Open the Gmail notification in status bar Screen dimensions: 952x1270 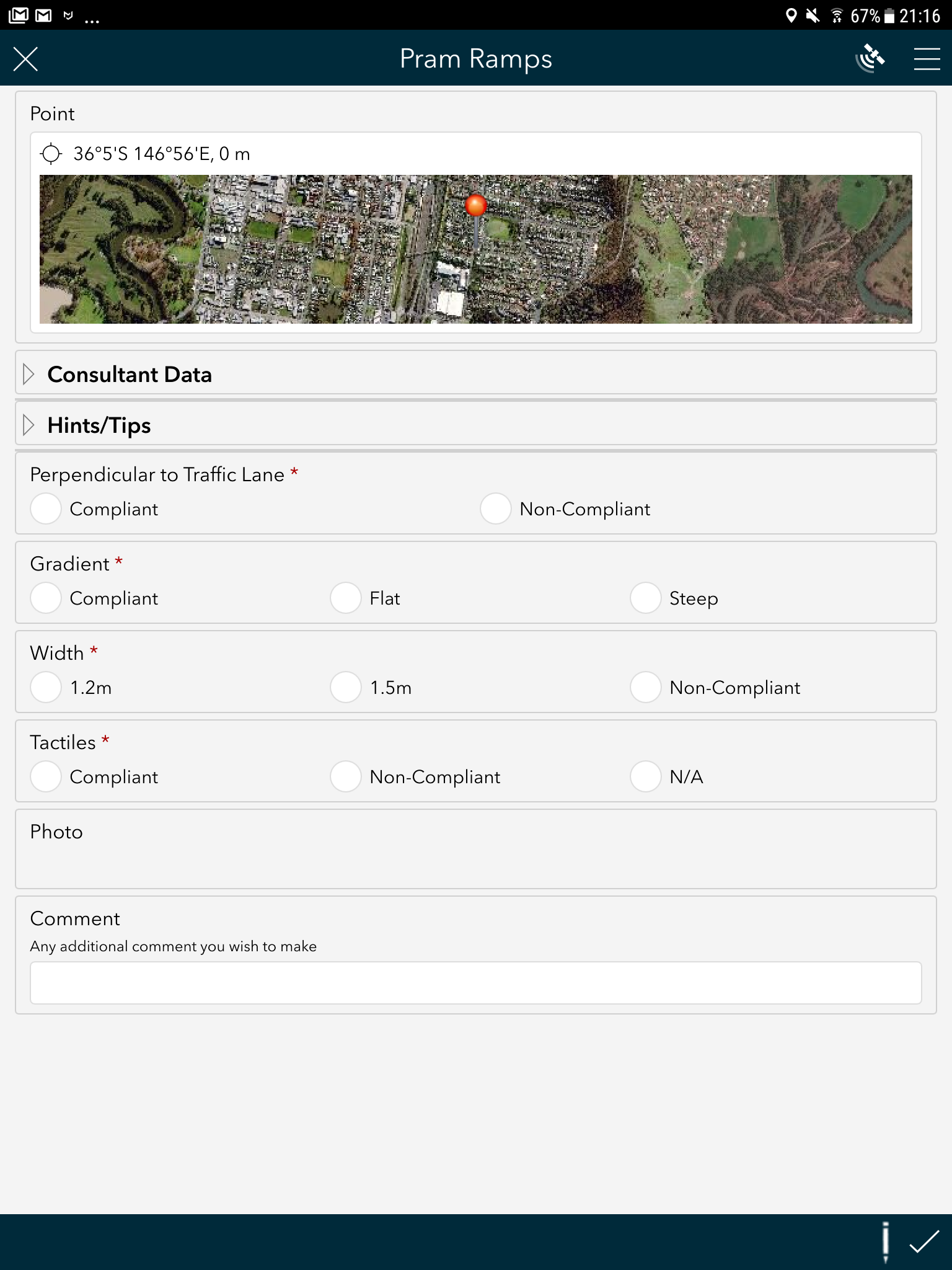click(43, 15)
